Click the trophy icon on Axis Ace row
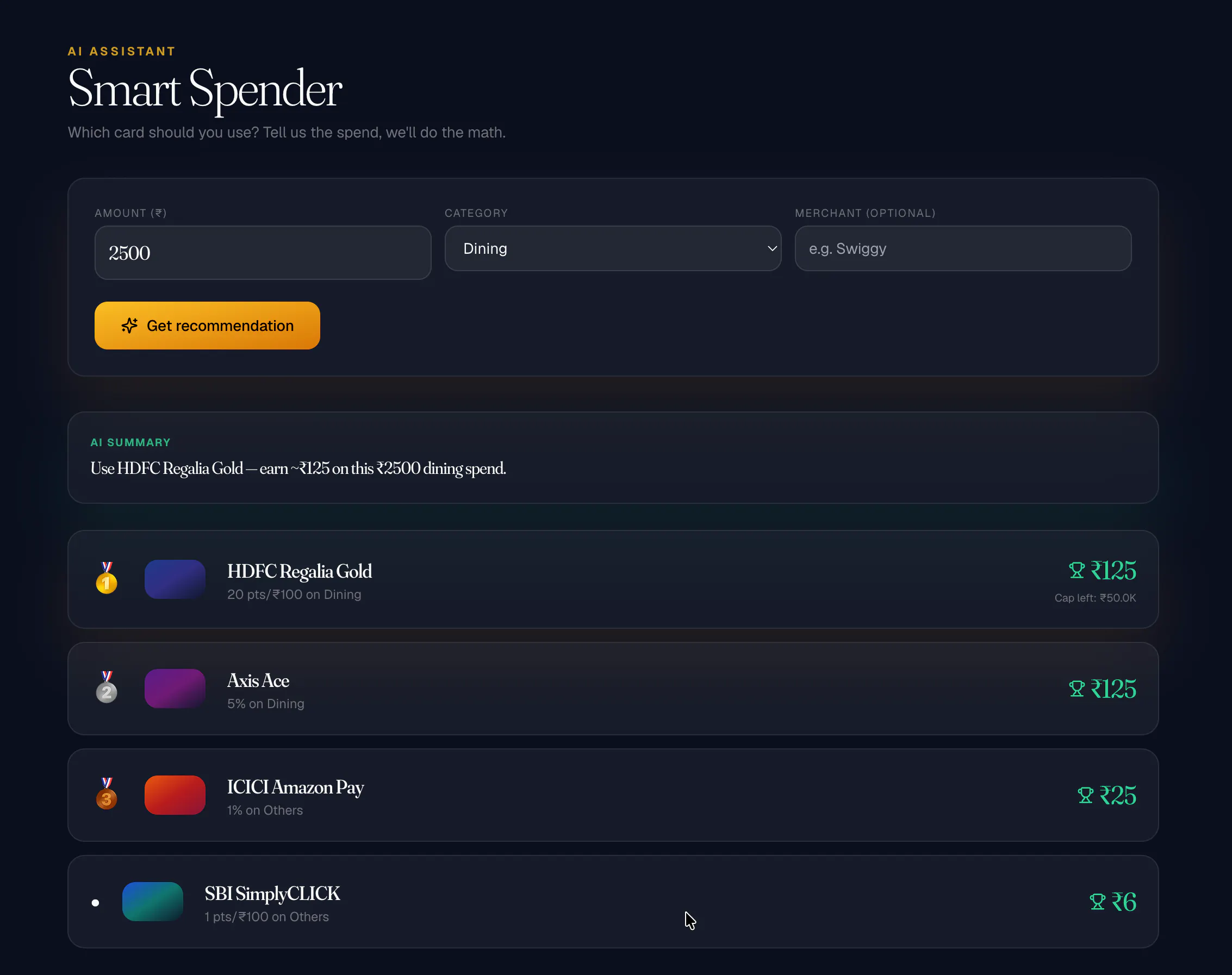This screenshot has width=1232, height=975. (x=1077, y=689)
